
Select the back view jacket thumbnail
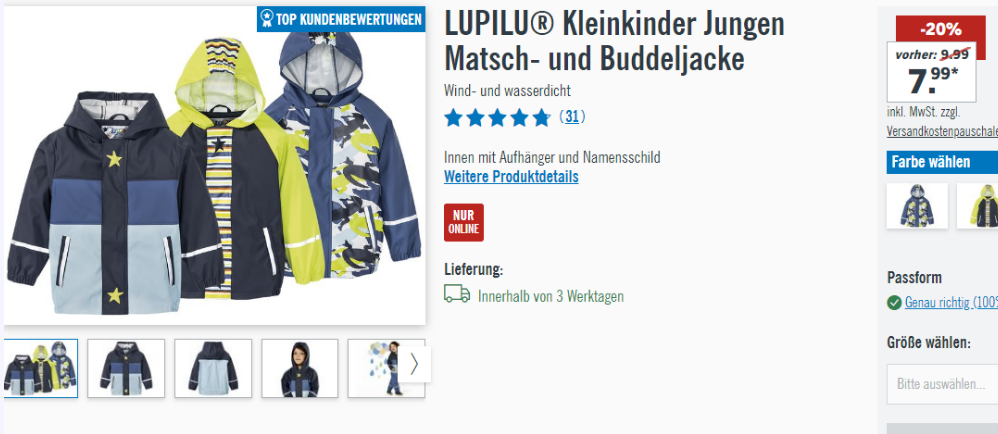click(213, 368)
